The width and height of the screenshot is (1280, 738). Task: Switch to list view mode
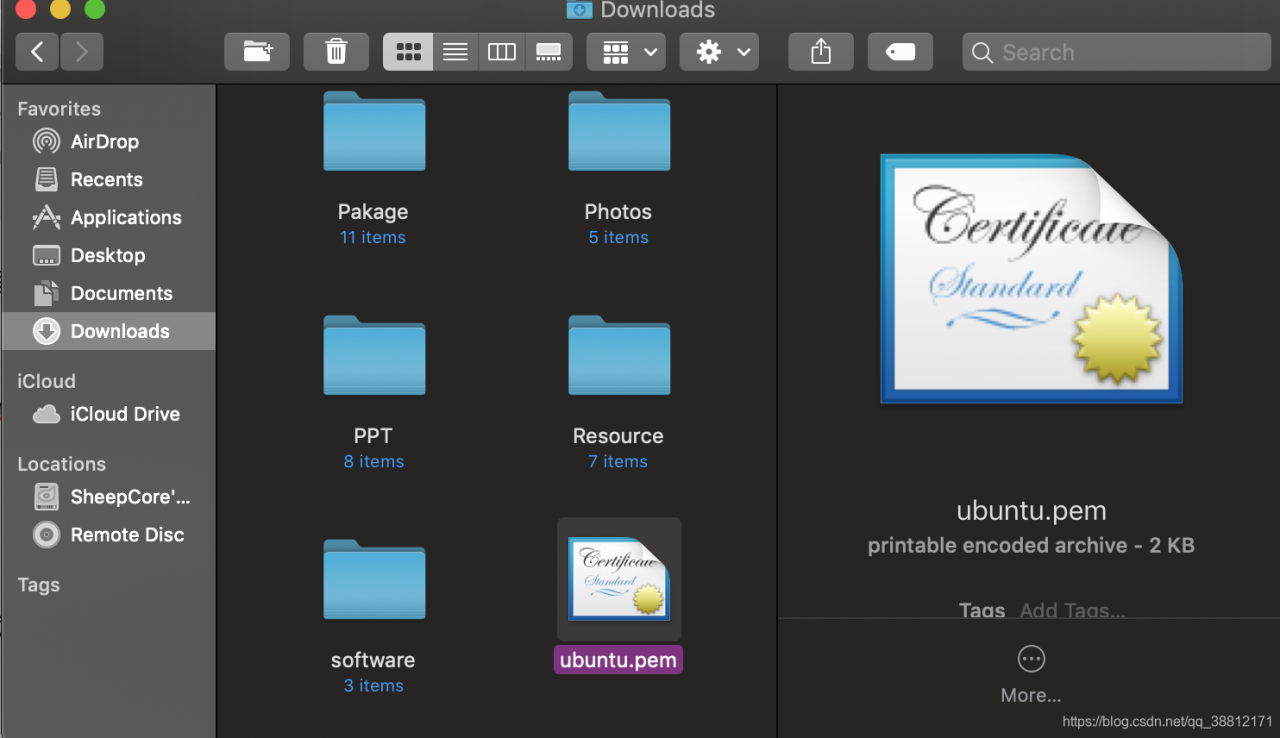pyautogui.click(x=455, y=52)
